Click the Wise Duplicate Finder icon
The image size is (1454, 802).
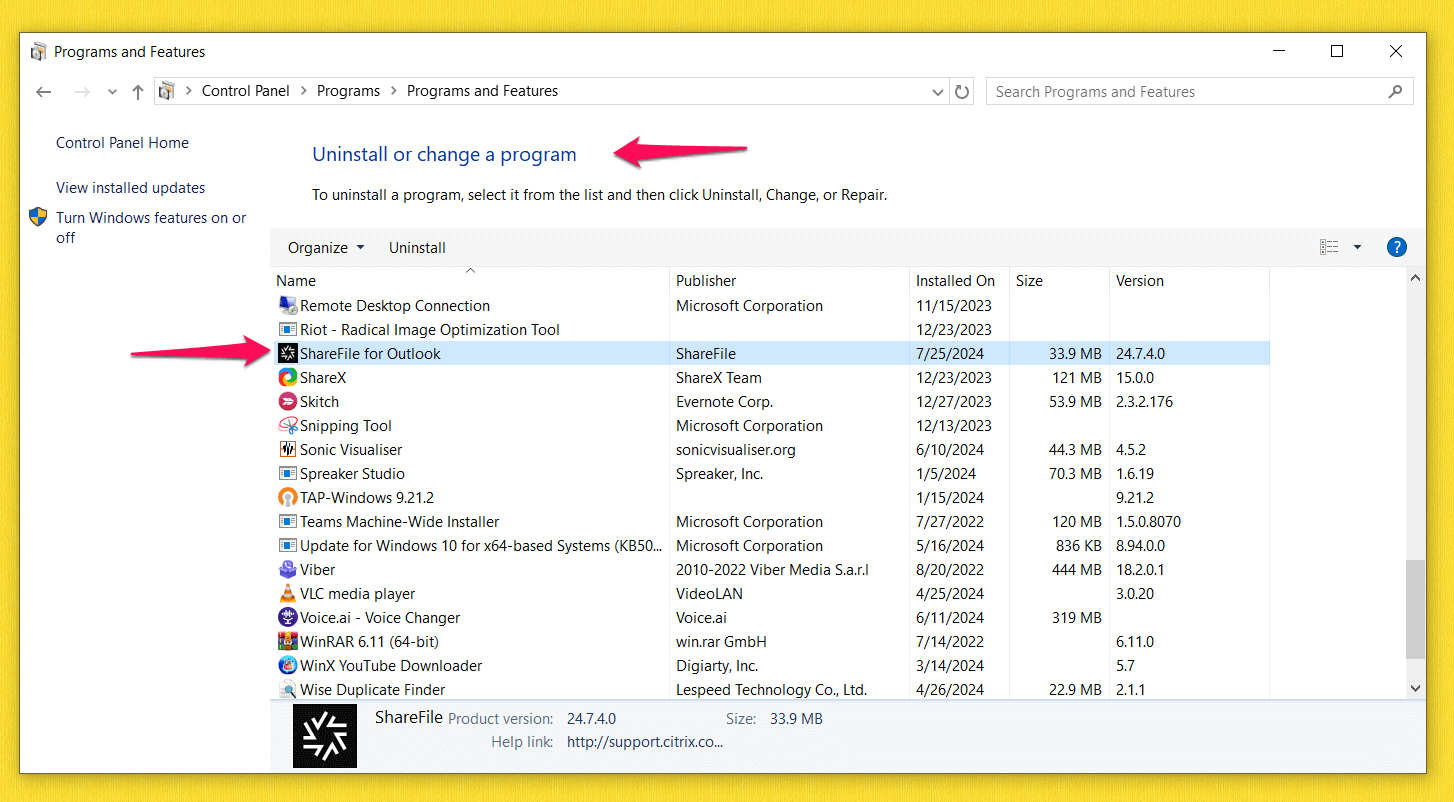[x=288, y=689]
